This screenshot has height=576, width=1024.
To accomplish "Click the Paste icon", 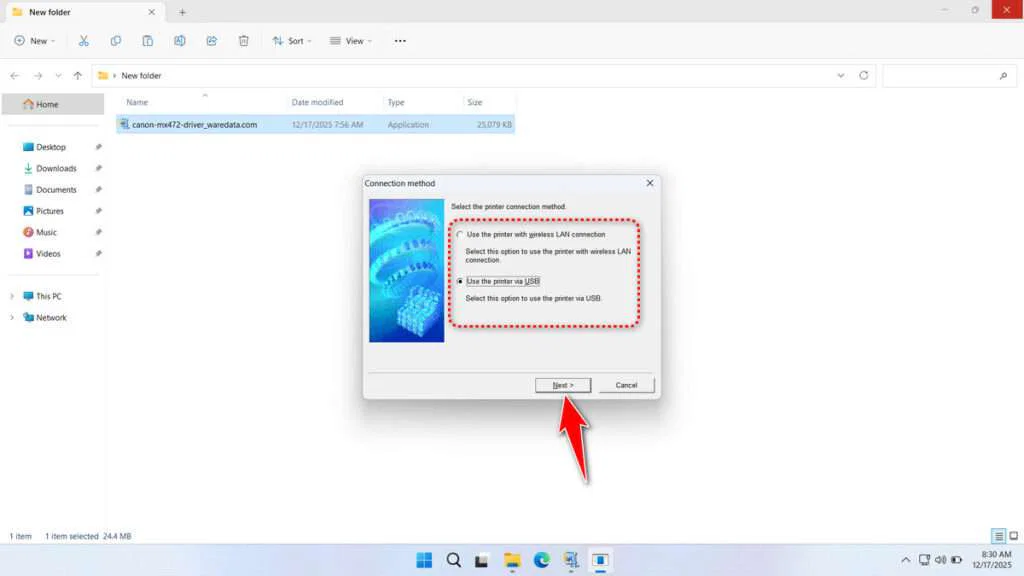I will click(x=147, y=40).
